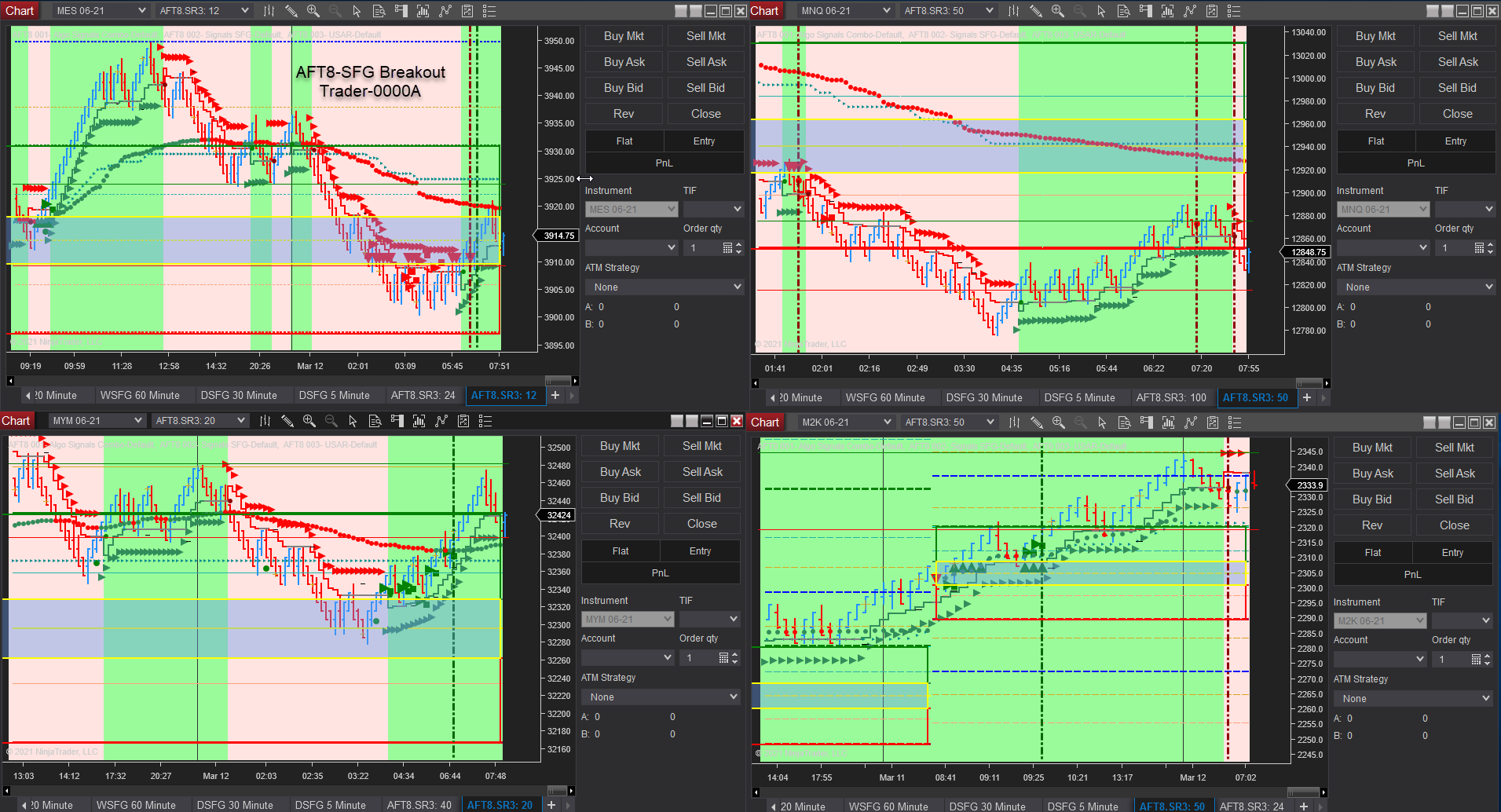The height and width of the screenshot is (812, 1501).
Task: Type in the Account field on MES panel
Action: click(x=626, y=247)
